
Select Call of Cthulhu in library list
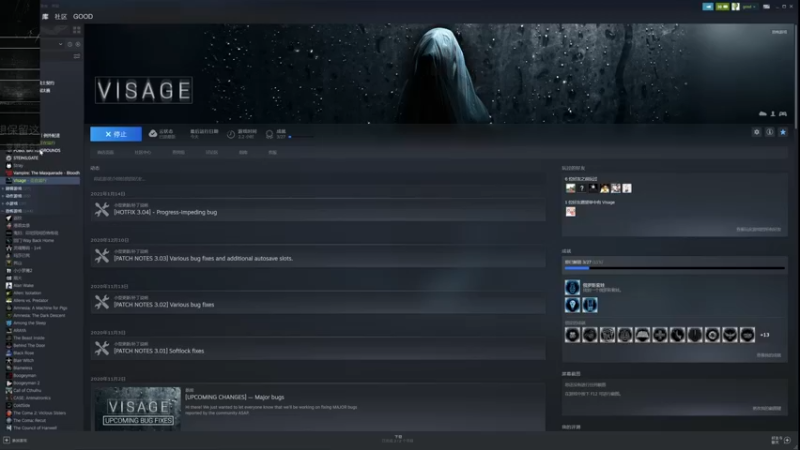click(x=27, y=390)
